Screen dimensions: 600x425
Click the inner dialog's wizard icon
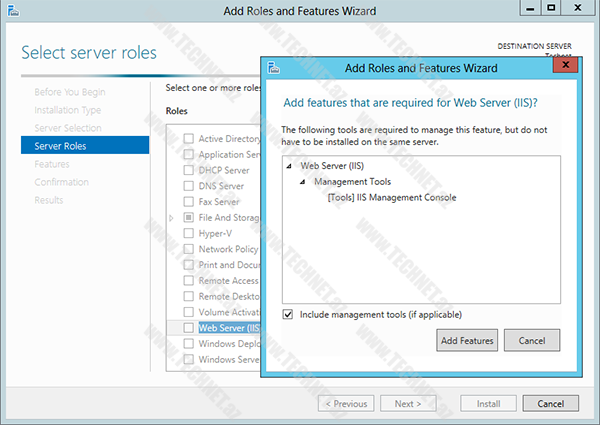274,69
